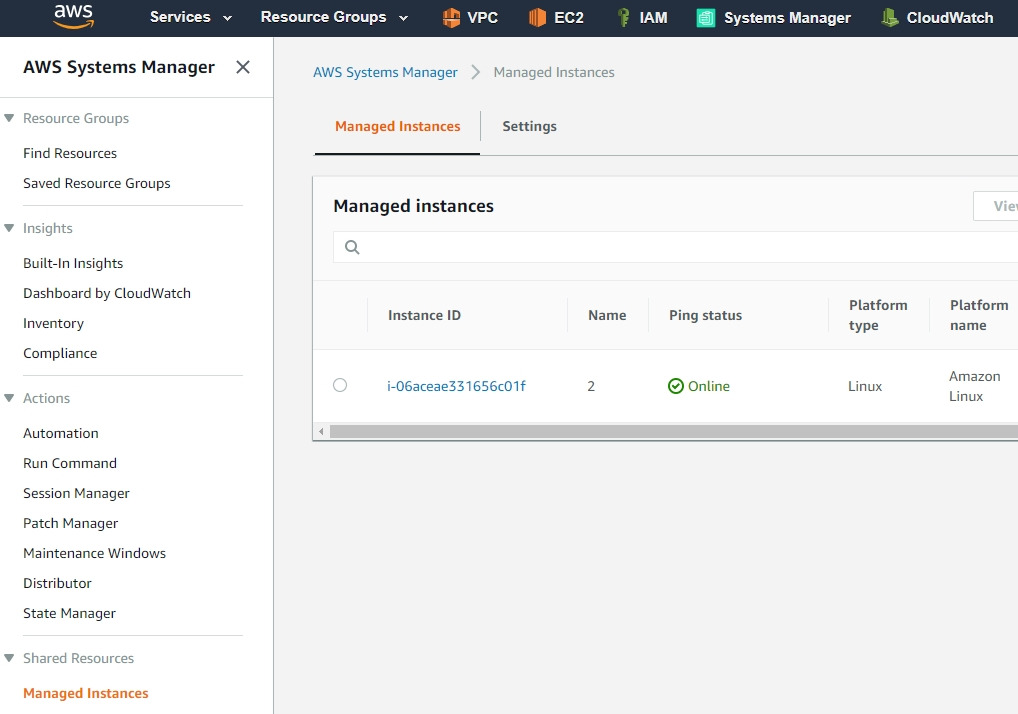
Task: Collapse the Insights sidebar section
Action: point(9,228)
